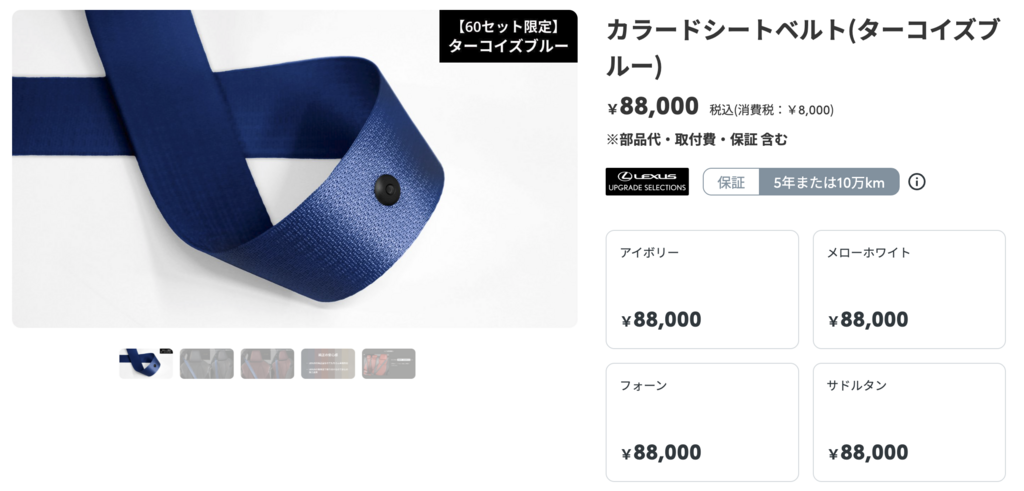Click the Lexus Upgrade Selections logo

[647, 182]
